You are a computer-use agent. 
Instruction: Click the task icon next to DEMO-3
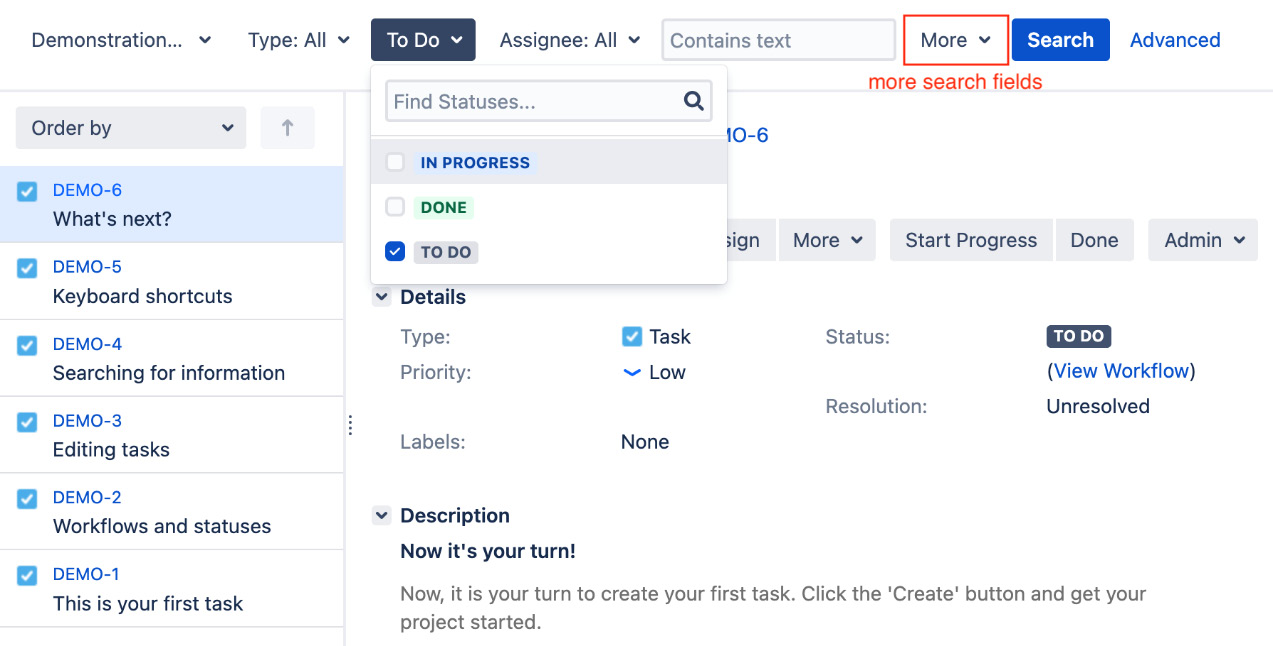coord(27,422)
